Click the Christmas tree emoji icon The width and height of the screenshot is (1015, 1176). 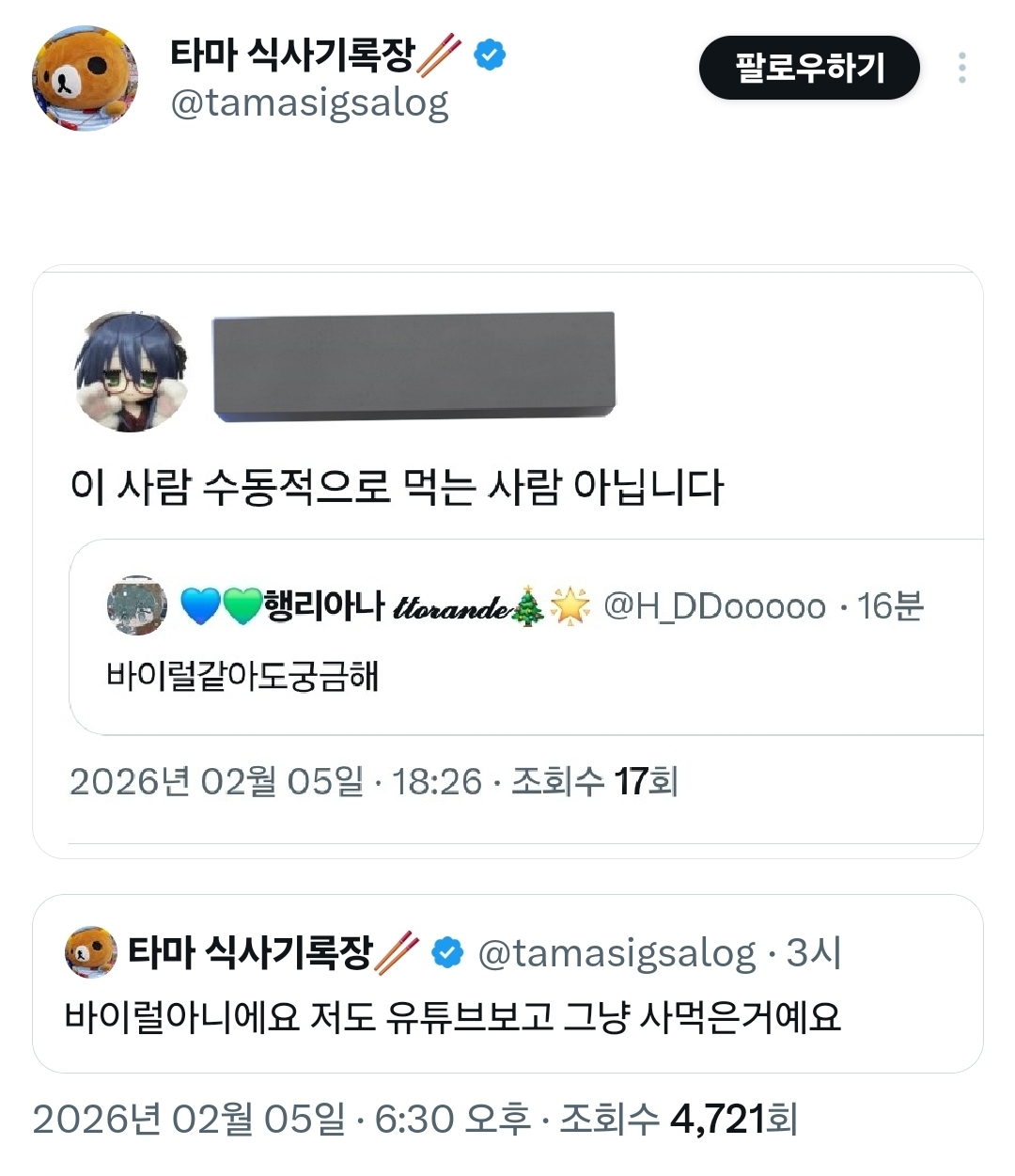pos(529,606)
